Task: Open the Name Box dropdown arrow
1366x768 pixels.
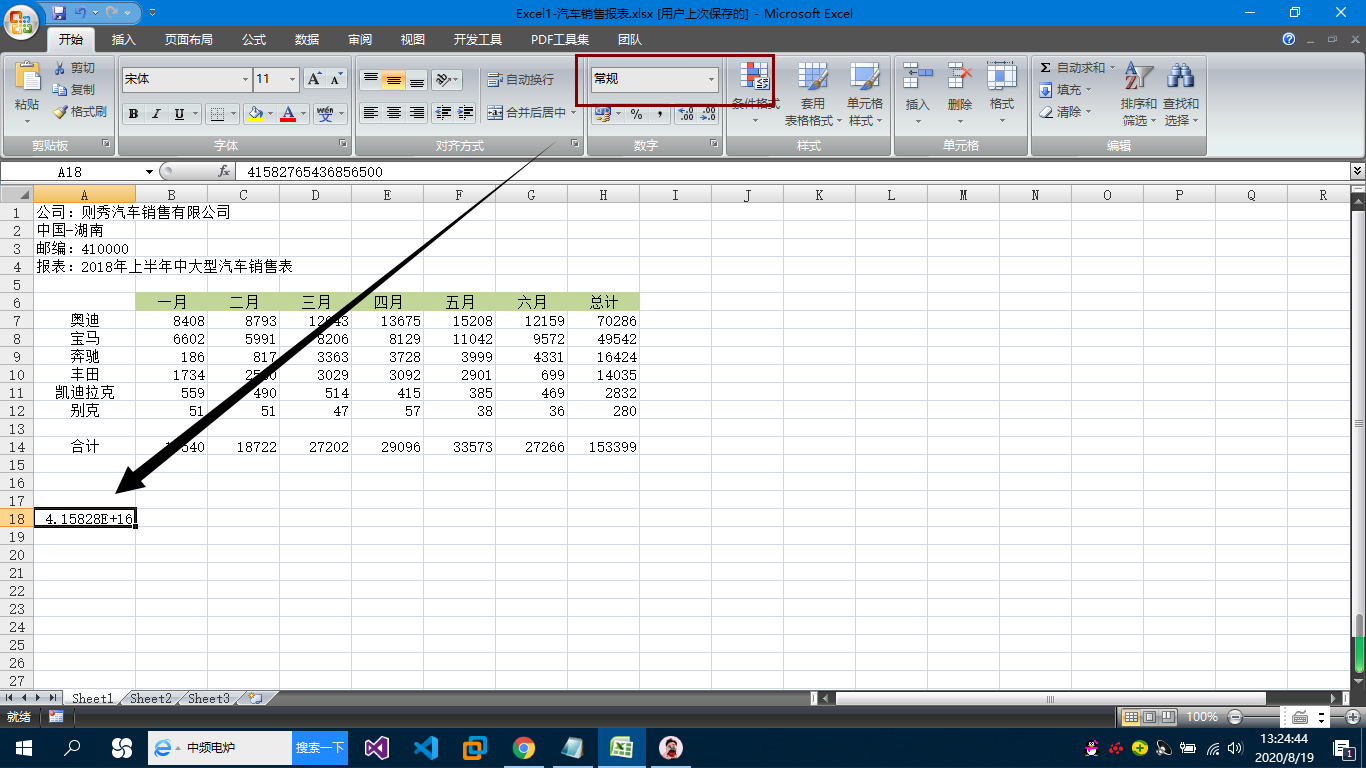Action: pos(149,172)
